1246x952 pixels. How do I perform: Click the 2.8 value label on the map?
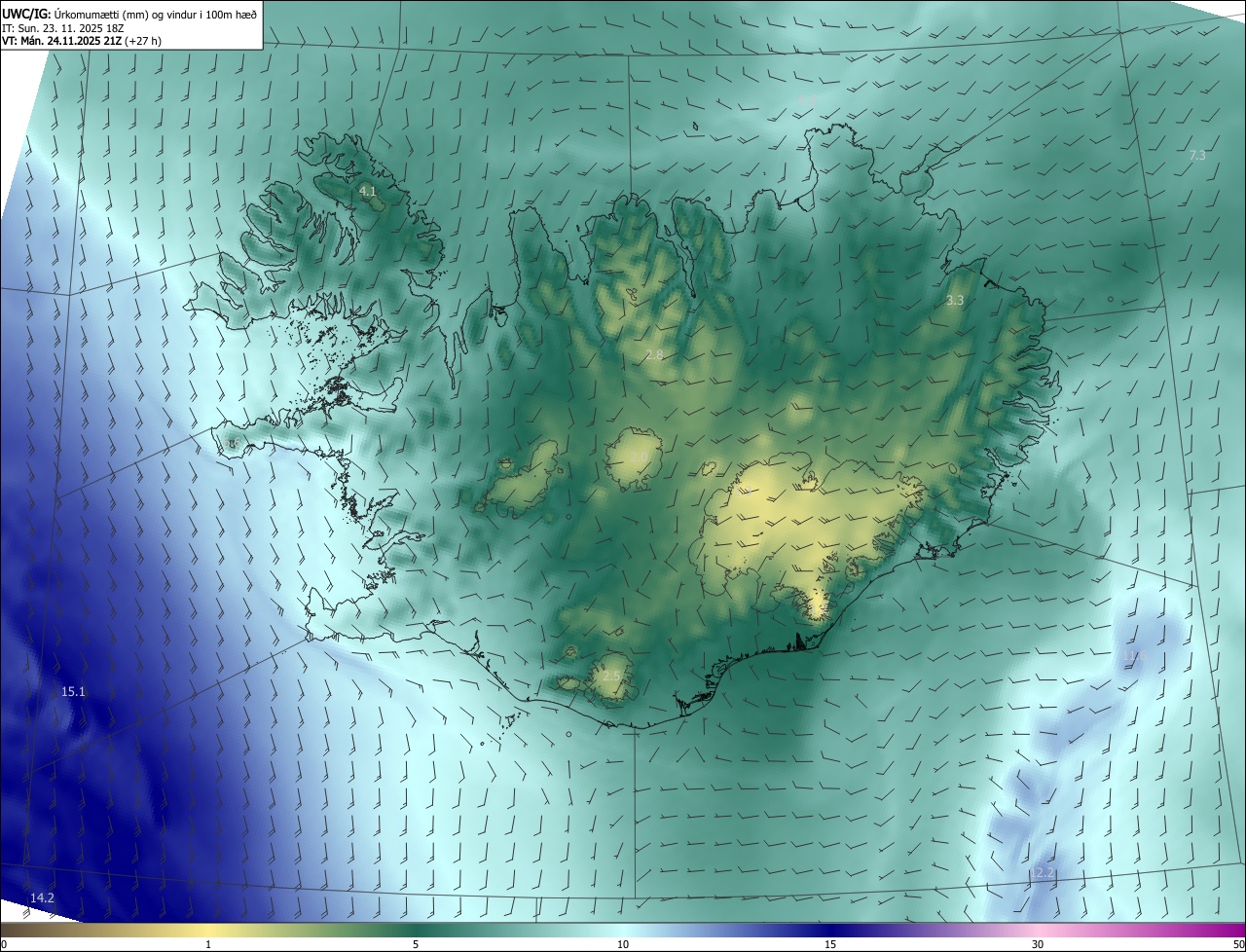654,355
